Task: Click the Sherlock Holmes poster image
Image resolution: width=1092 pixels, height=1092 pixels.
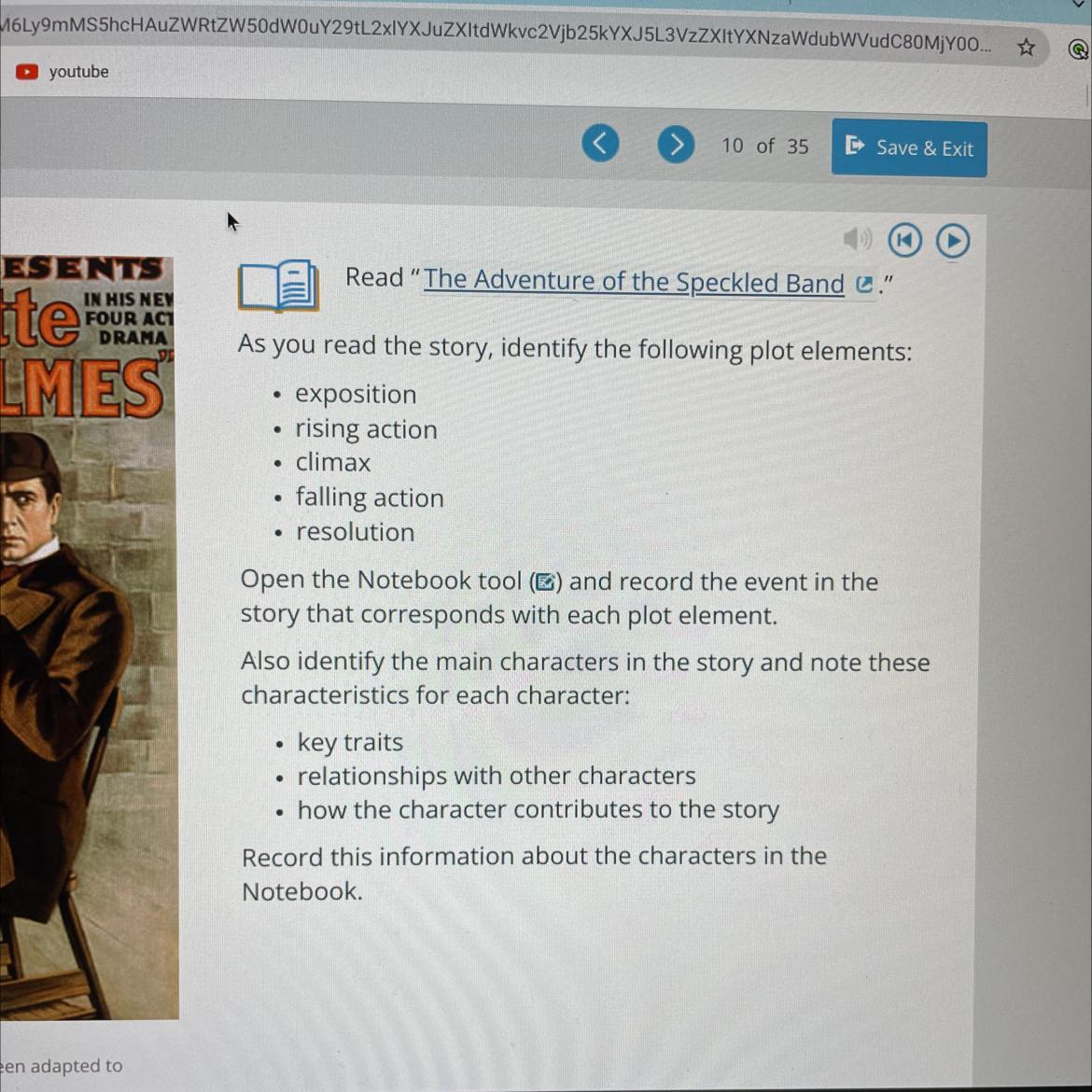Action: tap(88, 637)
